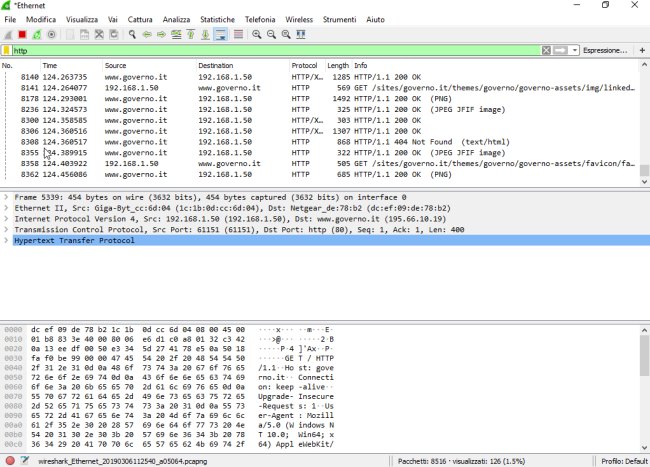Save the capture file
The height and width of the screenshot is (467, 650).
click(x=84, y=34)
